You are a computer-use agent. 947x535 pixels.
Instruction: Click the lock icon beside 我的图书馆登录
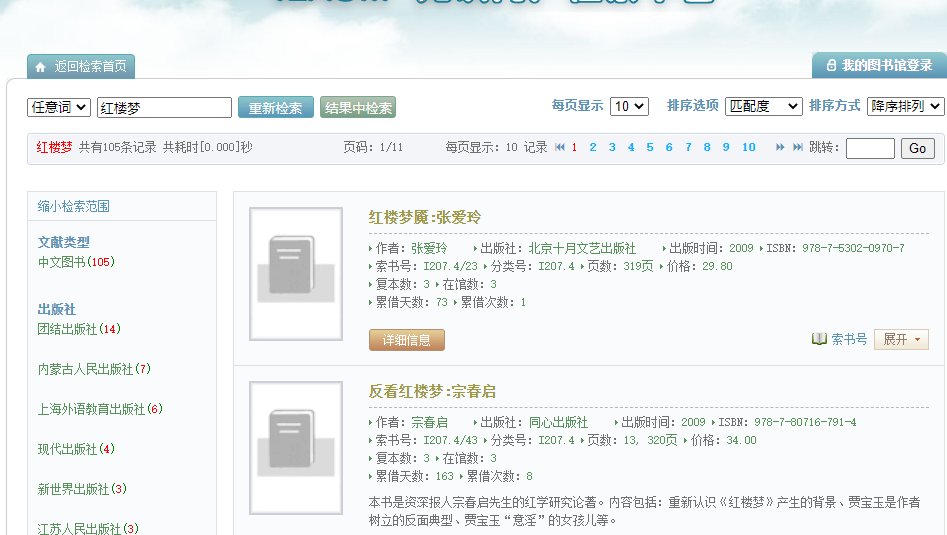pyautogui.click(x=831, y=65)
